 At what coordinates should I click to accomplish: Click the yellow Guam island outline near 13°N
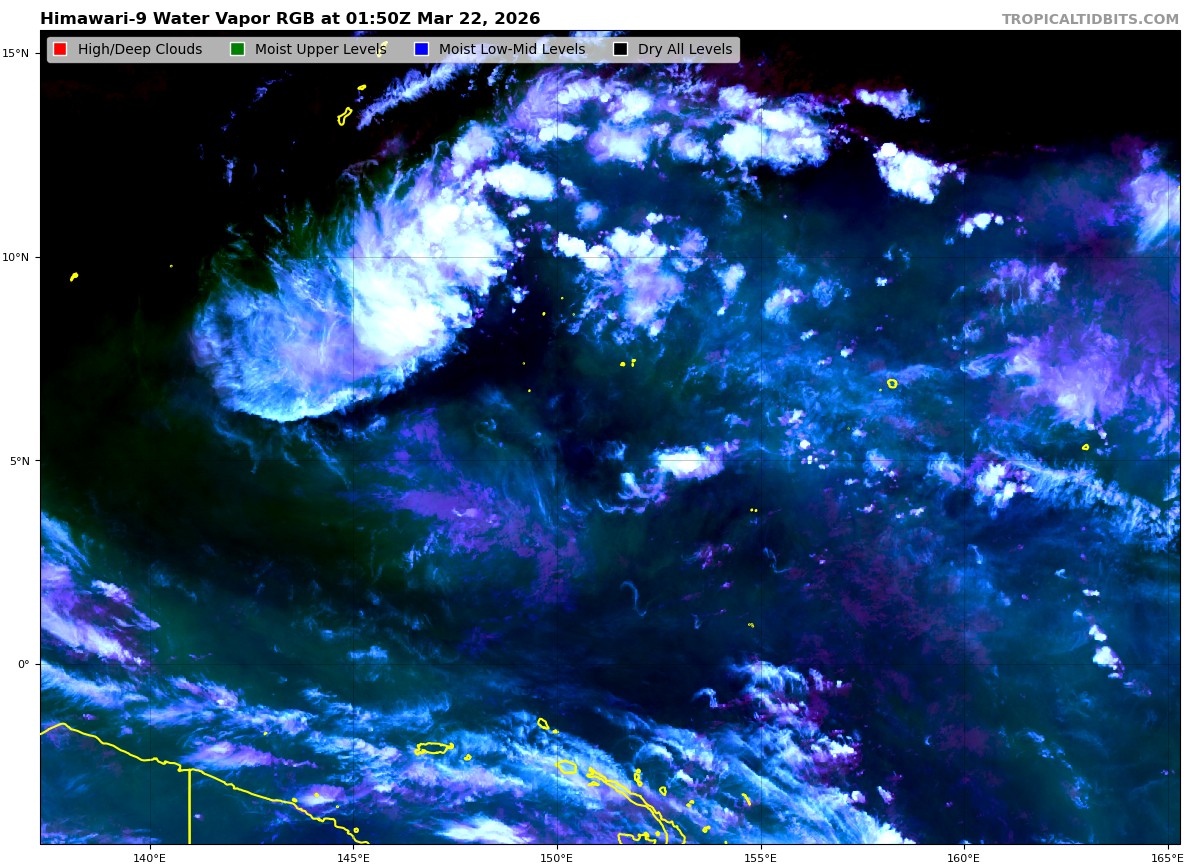pos(345,116)
